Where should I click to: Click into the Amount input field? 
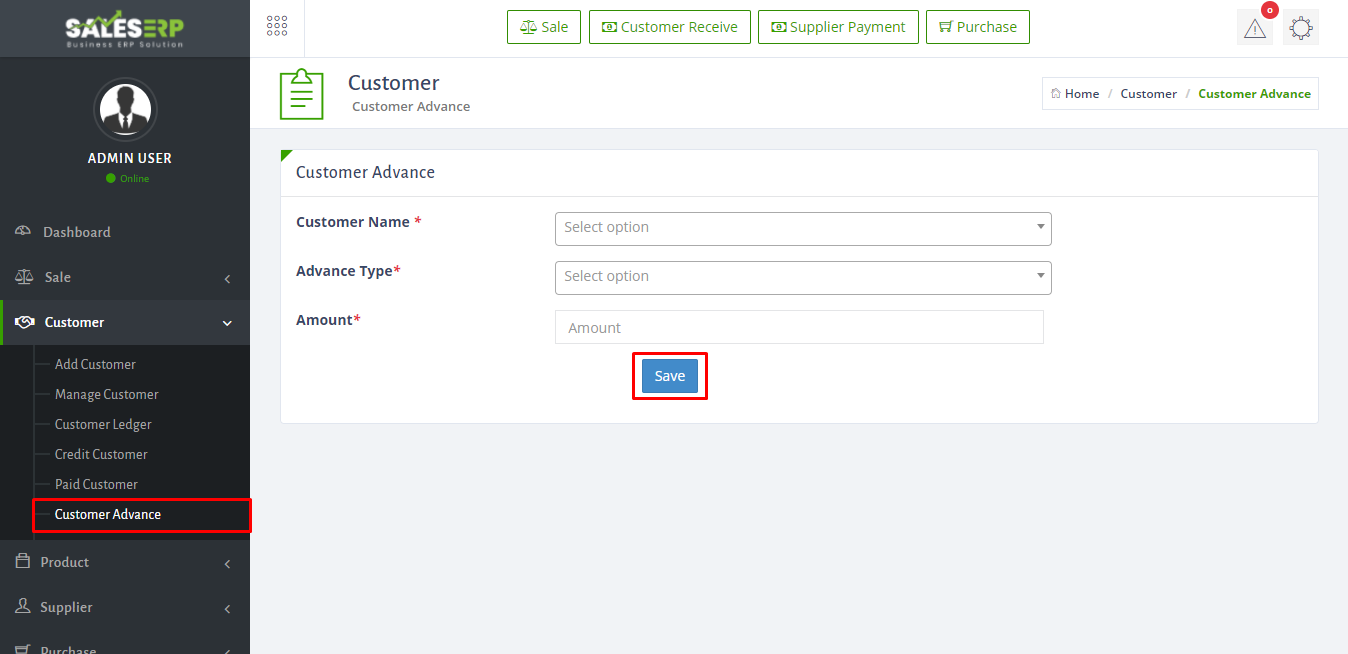tap(798, 328)
